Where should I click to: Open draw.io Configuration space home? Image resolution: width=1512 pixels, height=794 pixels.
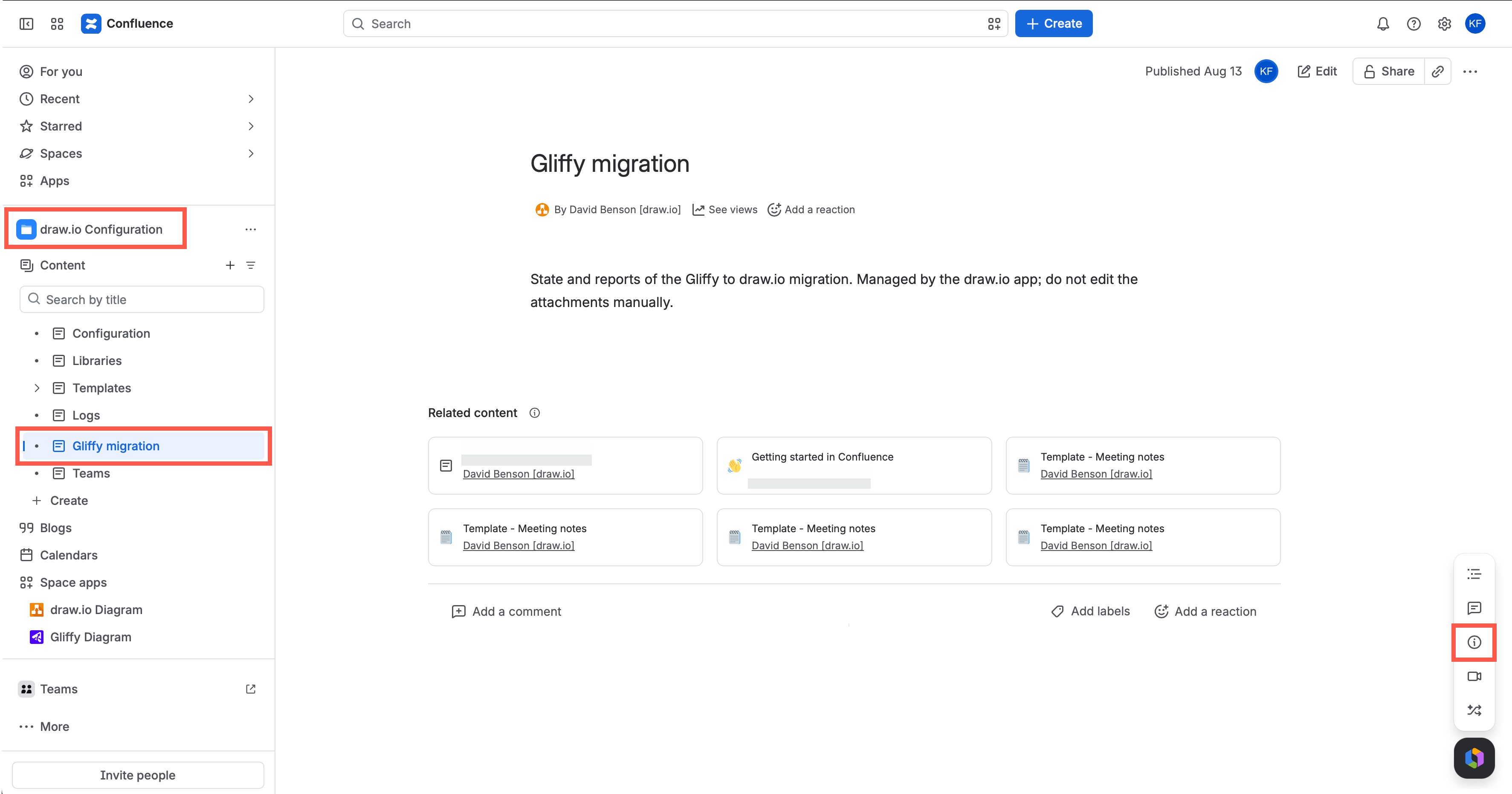click(101, 229)
